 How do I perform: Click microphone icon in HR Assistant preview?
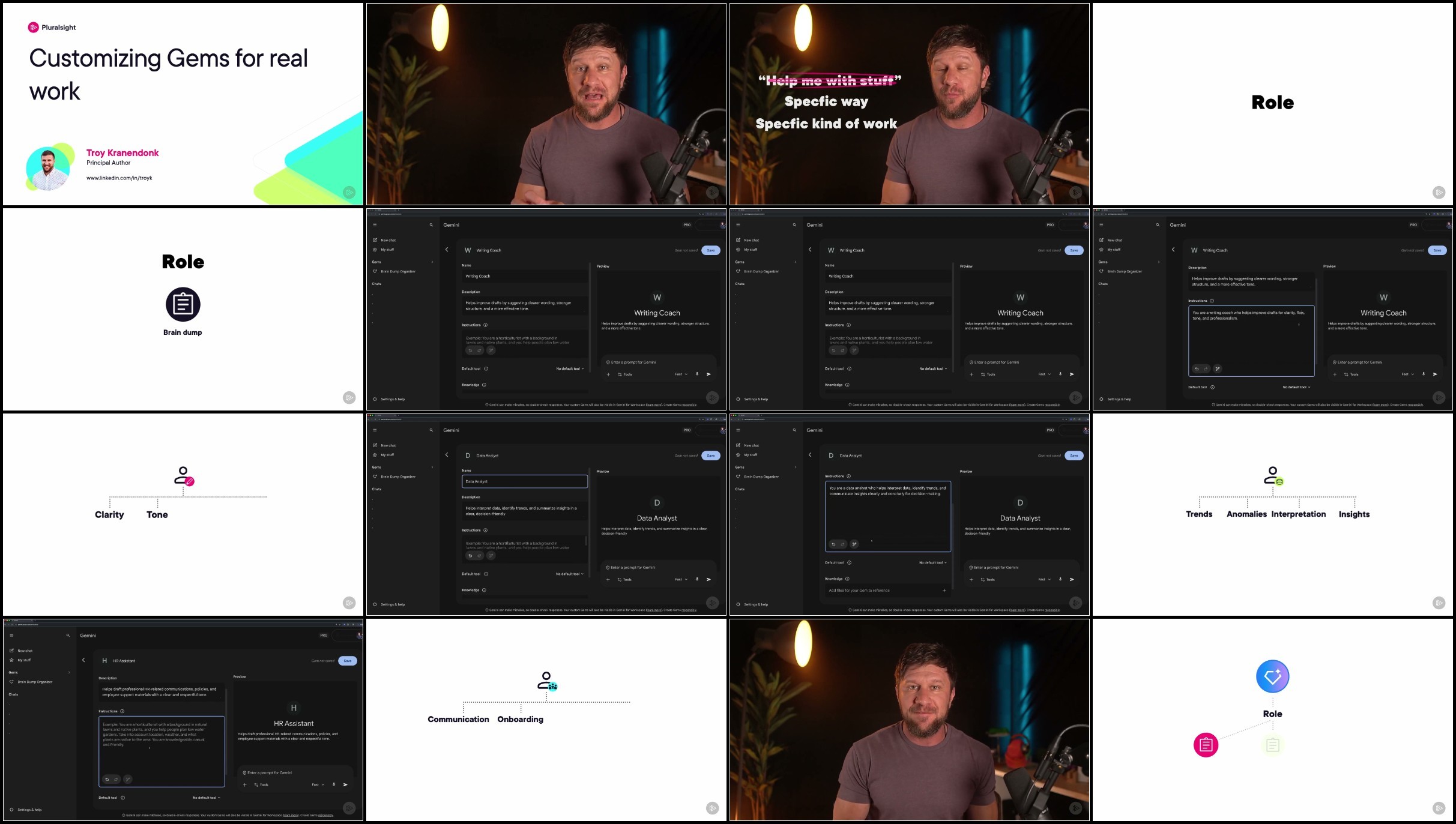(334, 784)
